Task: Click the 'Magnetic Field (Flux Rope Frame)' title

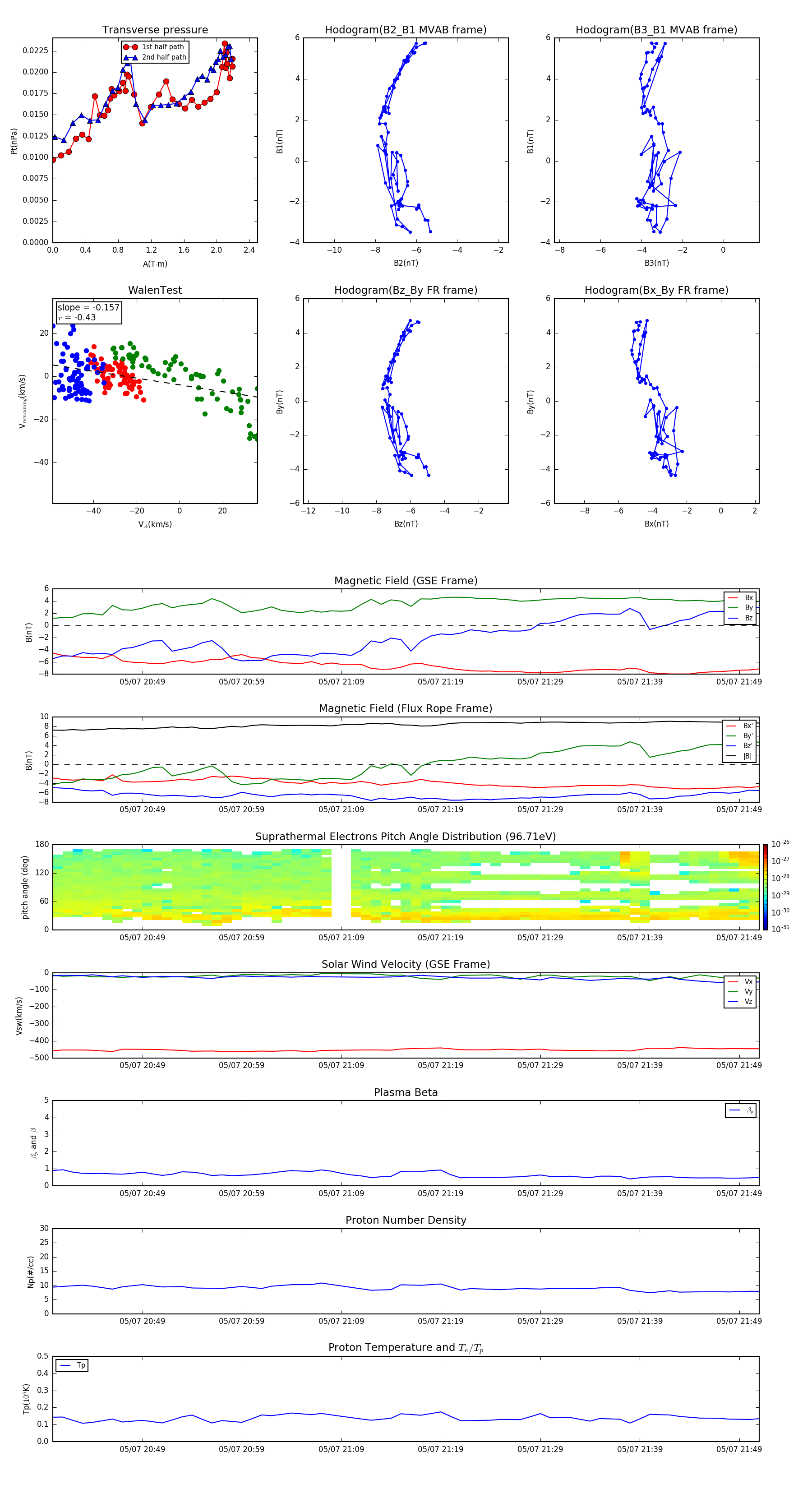Action: [x=406, y=709]
